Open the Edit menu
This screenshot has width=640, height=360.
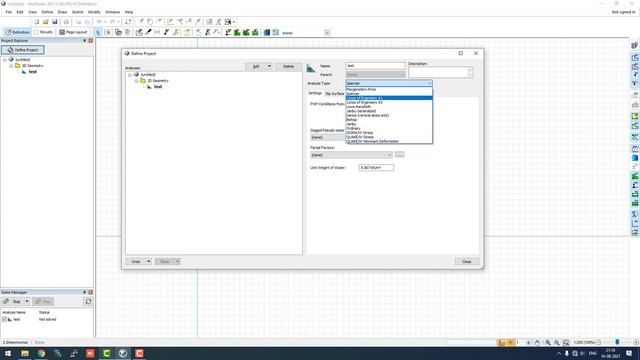click(x=20, y=12)
